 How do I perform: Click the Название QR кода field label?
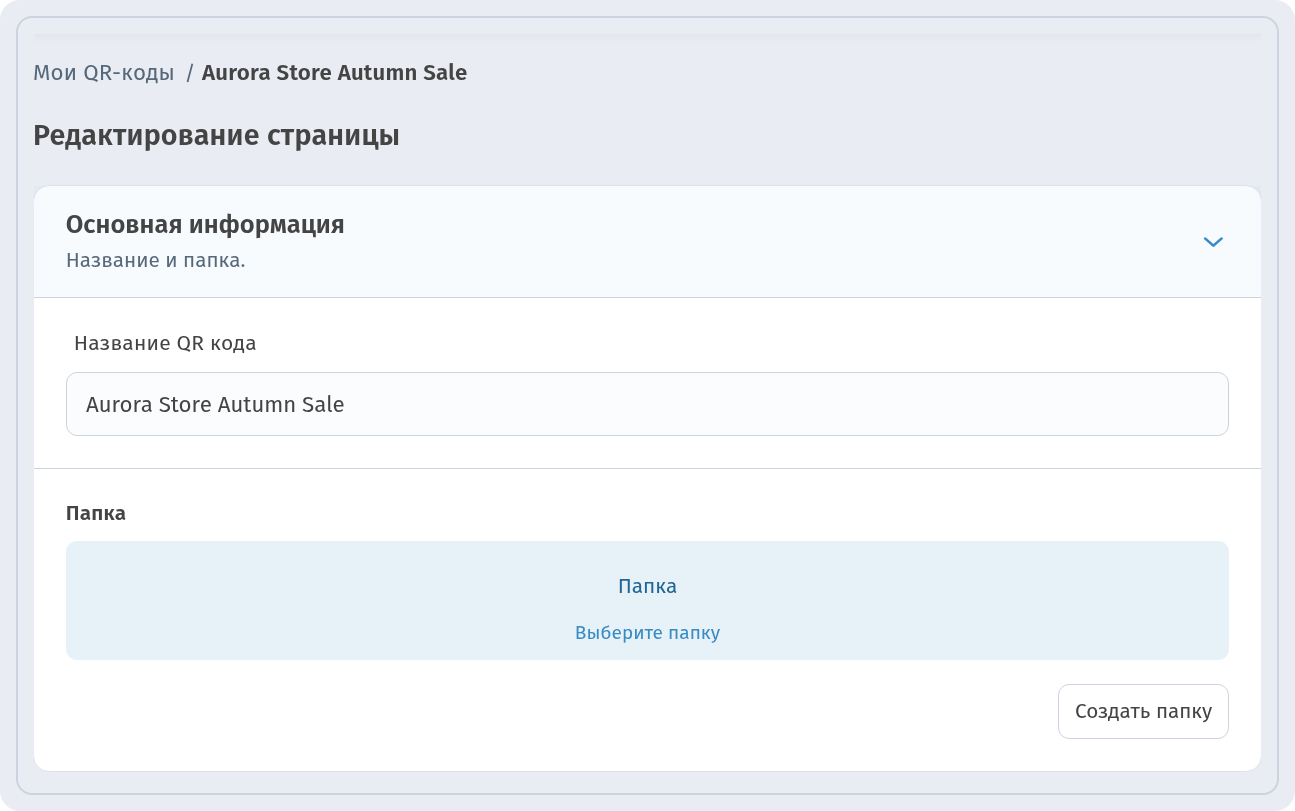[x=166, y=343]
